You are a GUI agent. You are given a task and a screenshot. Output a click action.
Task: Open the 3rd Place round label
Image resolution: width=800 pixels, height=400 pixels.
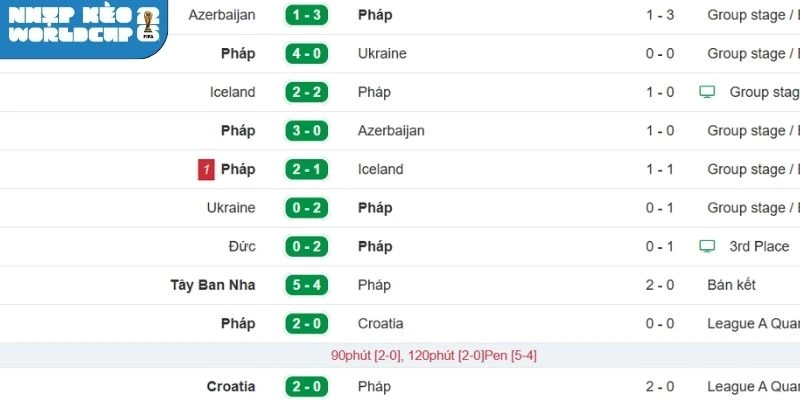pyautogui.click(x=759, y=246)
